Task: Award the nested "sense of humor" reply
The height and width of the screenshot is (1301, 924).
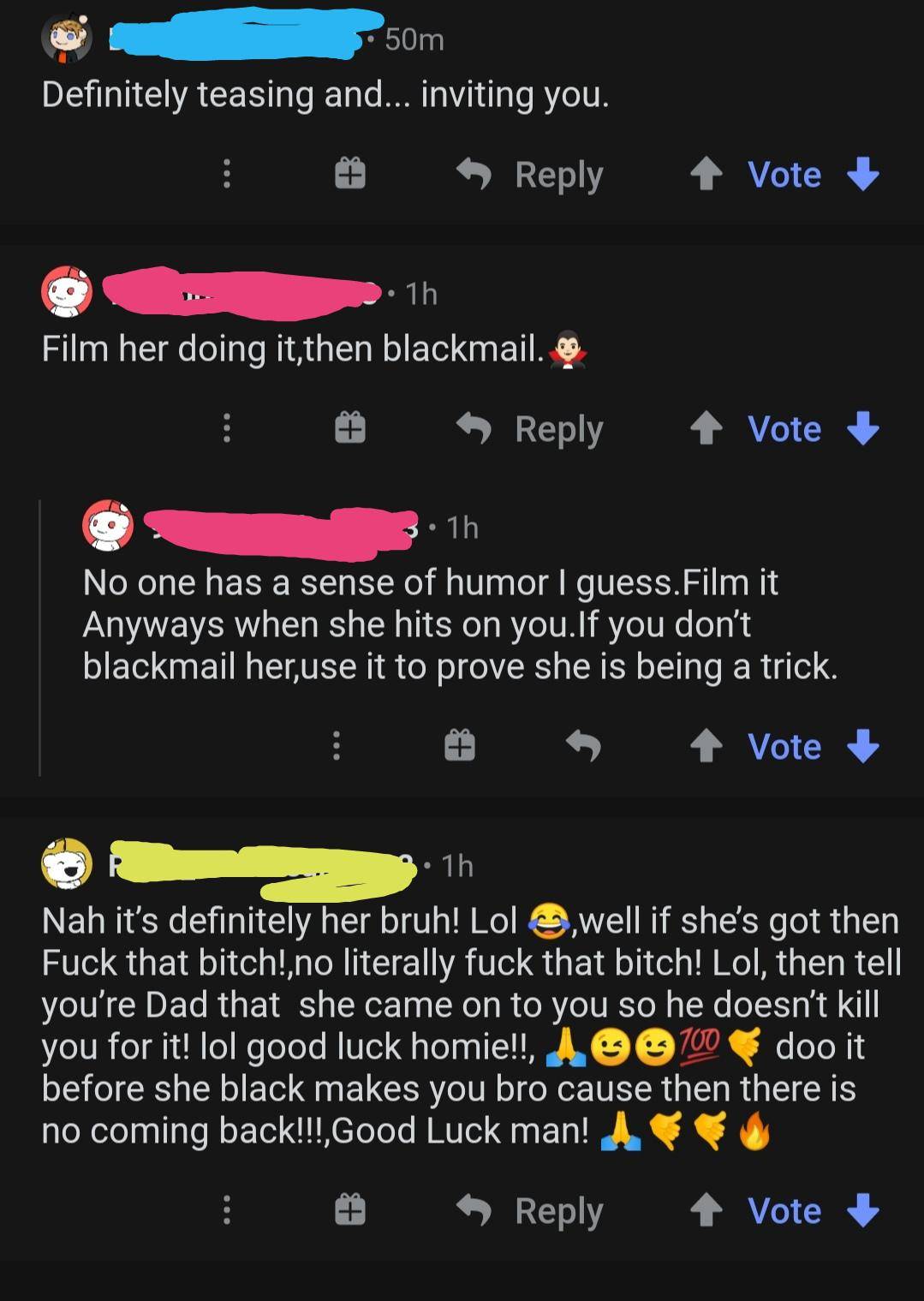Action: [x=459, y=746]
